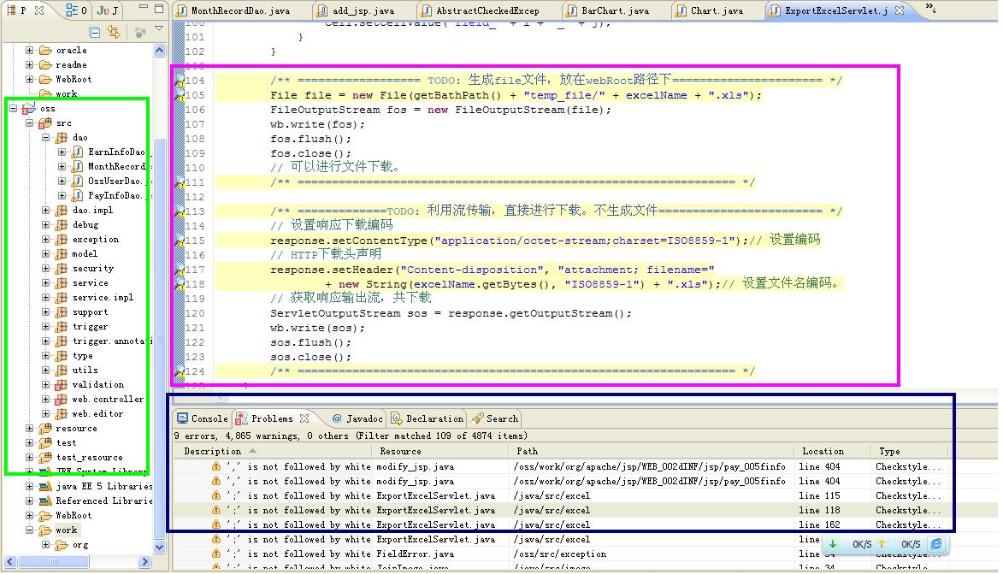Collapse the src source folder node

(29, 123)
